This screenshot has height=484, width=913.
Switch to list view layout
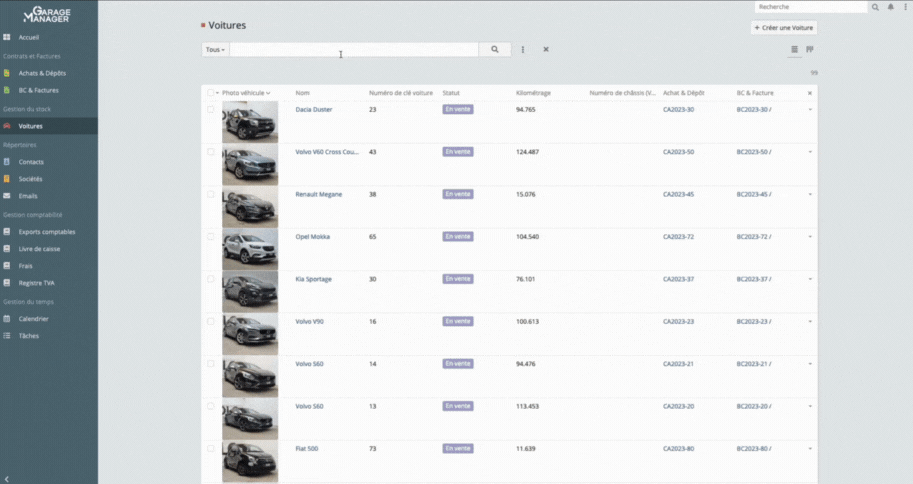click(x=795, y=49)
